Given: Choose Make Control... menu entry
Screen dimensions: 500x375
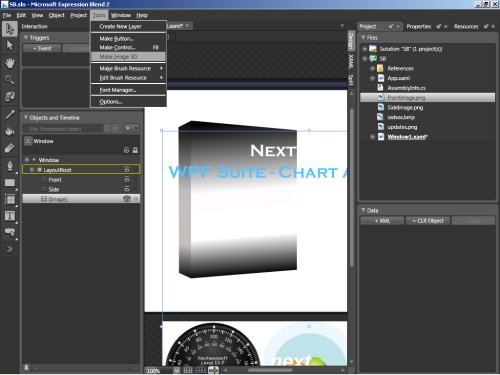Looking at the screenshot, I should [129, 48].
